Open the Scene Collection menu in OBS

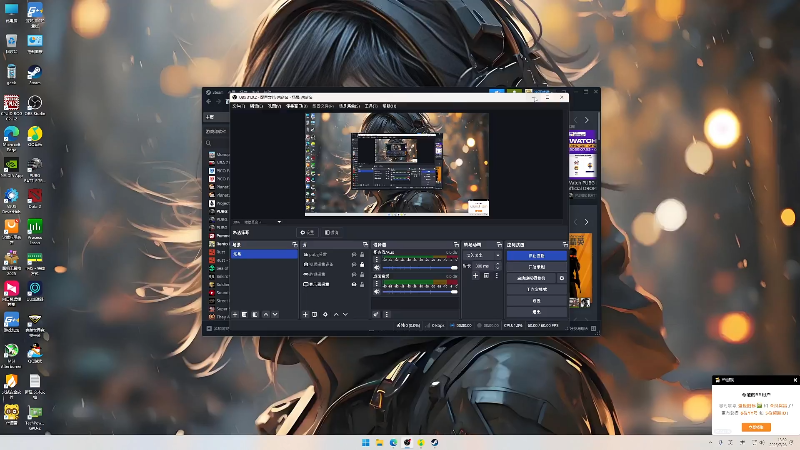point(349,106)
